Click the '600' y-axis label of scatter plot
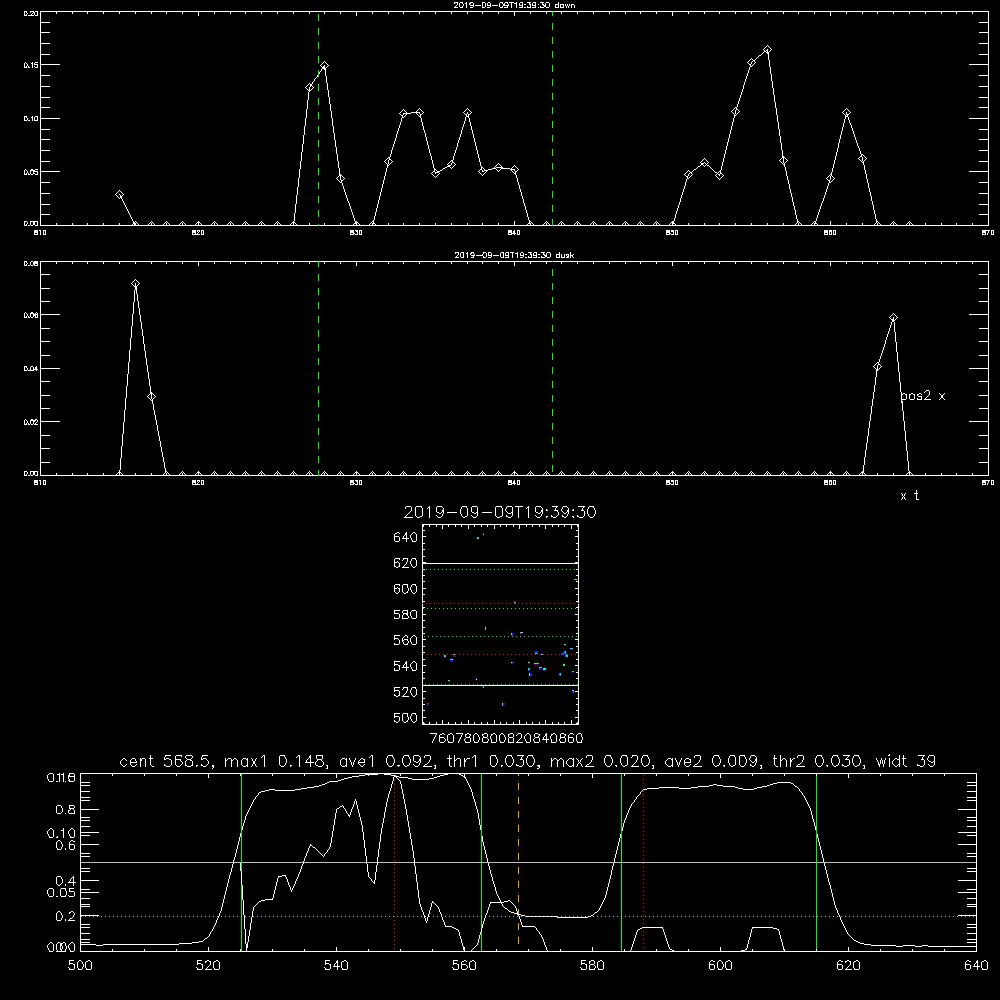Screen dimensions: 1000x1000 406,589
